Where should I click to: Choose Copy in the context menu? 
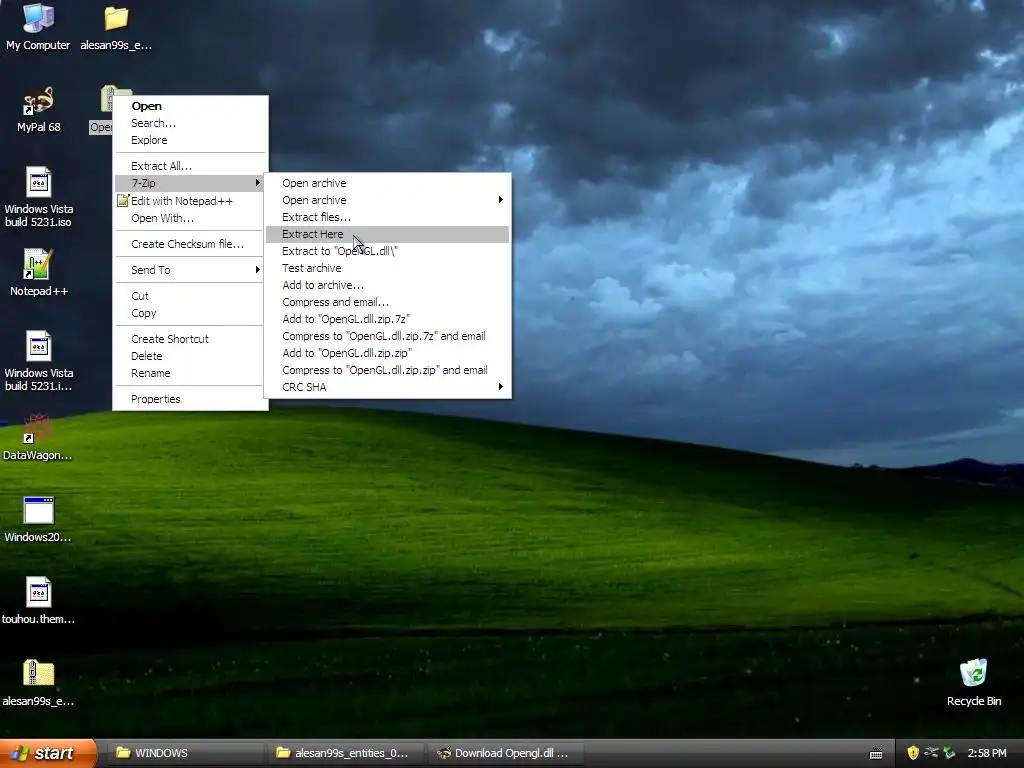coord(191,313)
